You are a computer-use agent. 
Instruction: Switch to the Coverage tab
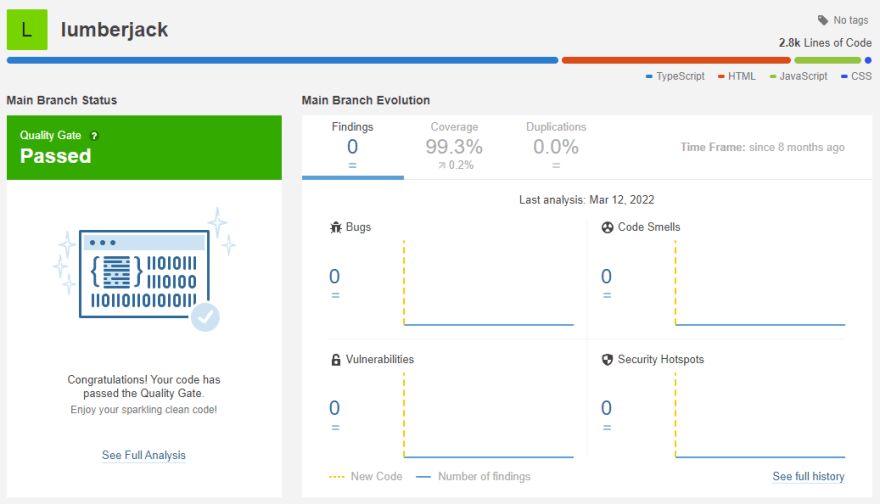click(454, 147)
